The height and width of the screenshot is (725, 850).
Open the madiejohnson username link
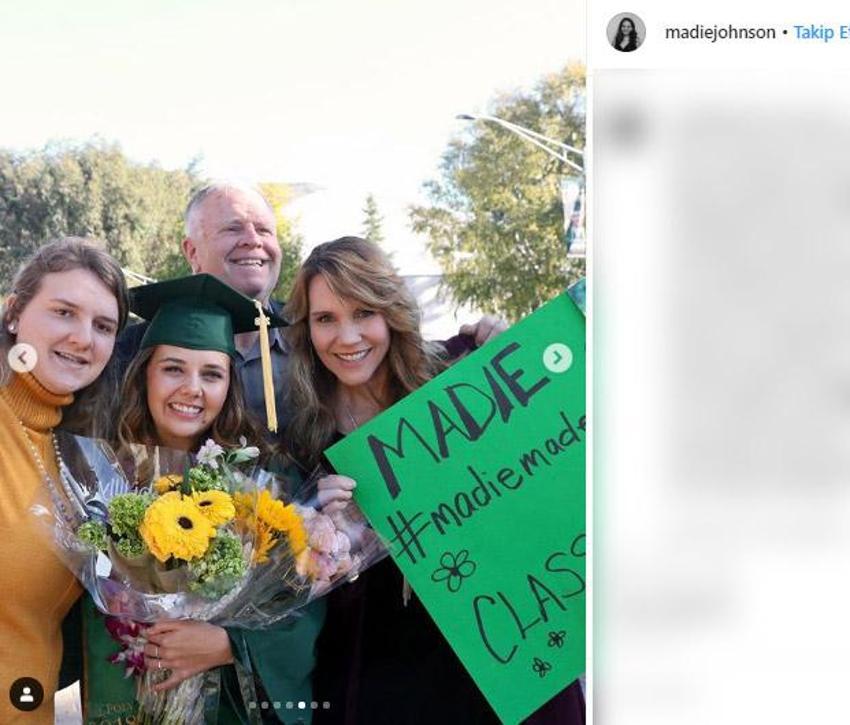(720, 33)
